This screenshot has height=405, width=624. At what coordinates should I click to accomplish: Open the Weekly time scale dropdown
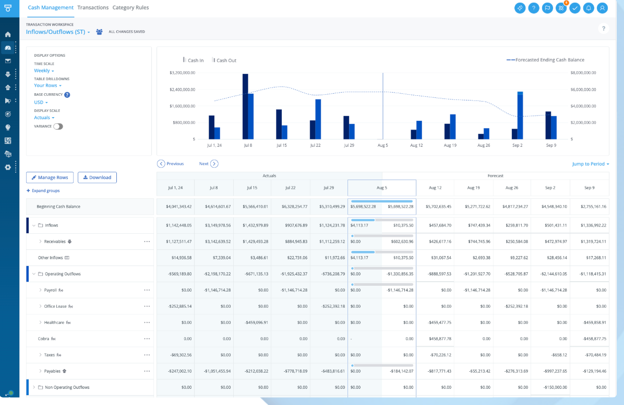click(44, 71)
